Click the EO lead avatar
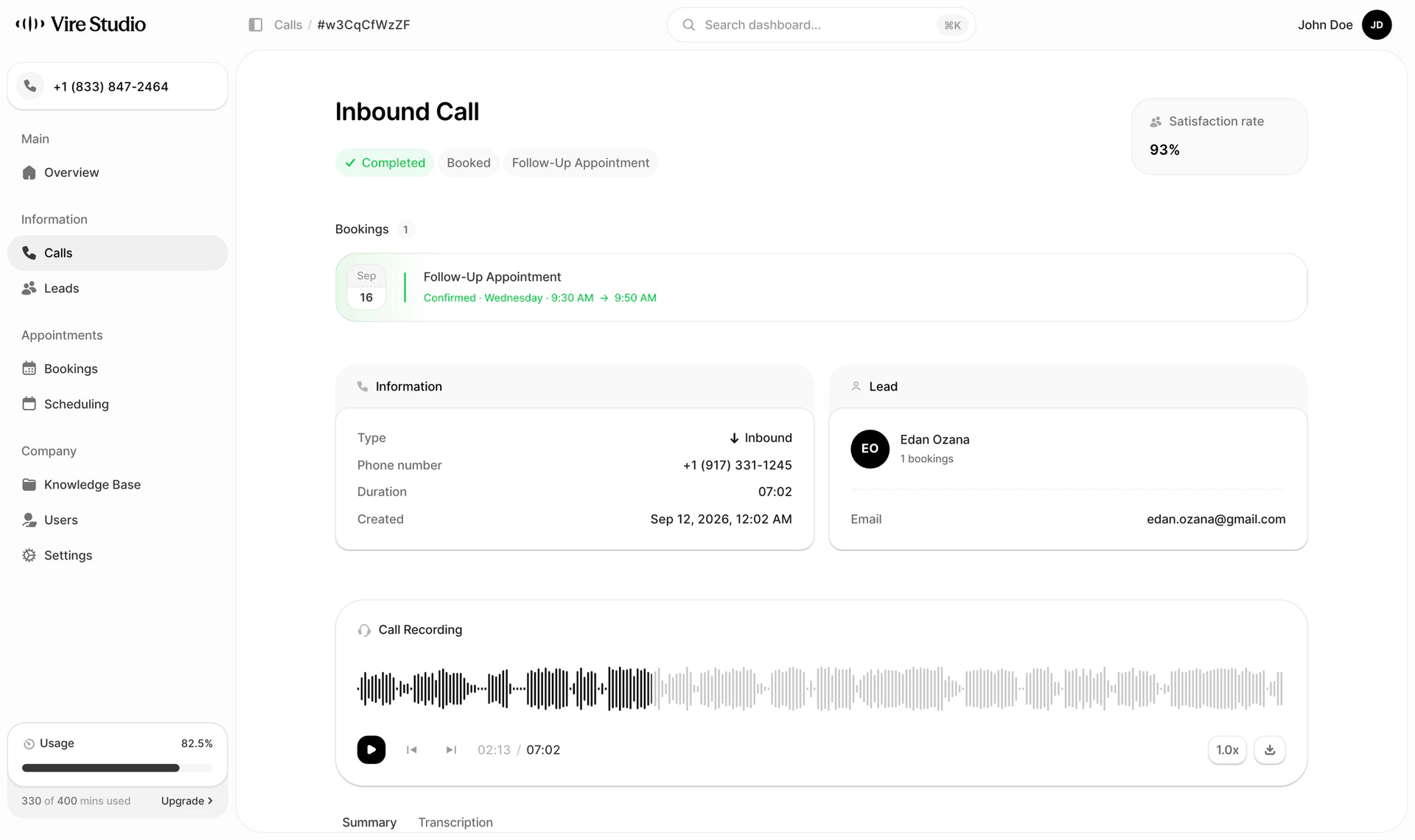This screenshot has height=840, width=1415. tap(870, 449)
